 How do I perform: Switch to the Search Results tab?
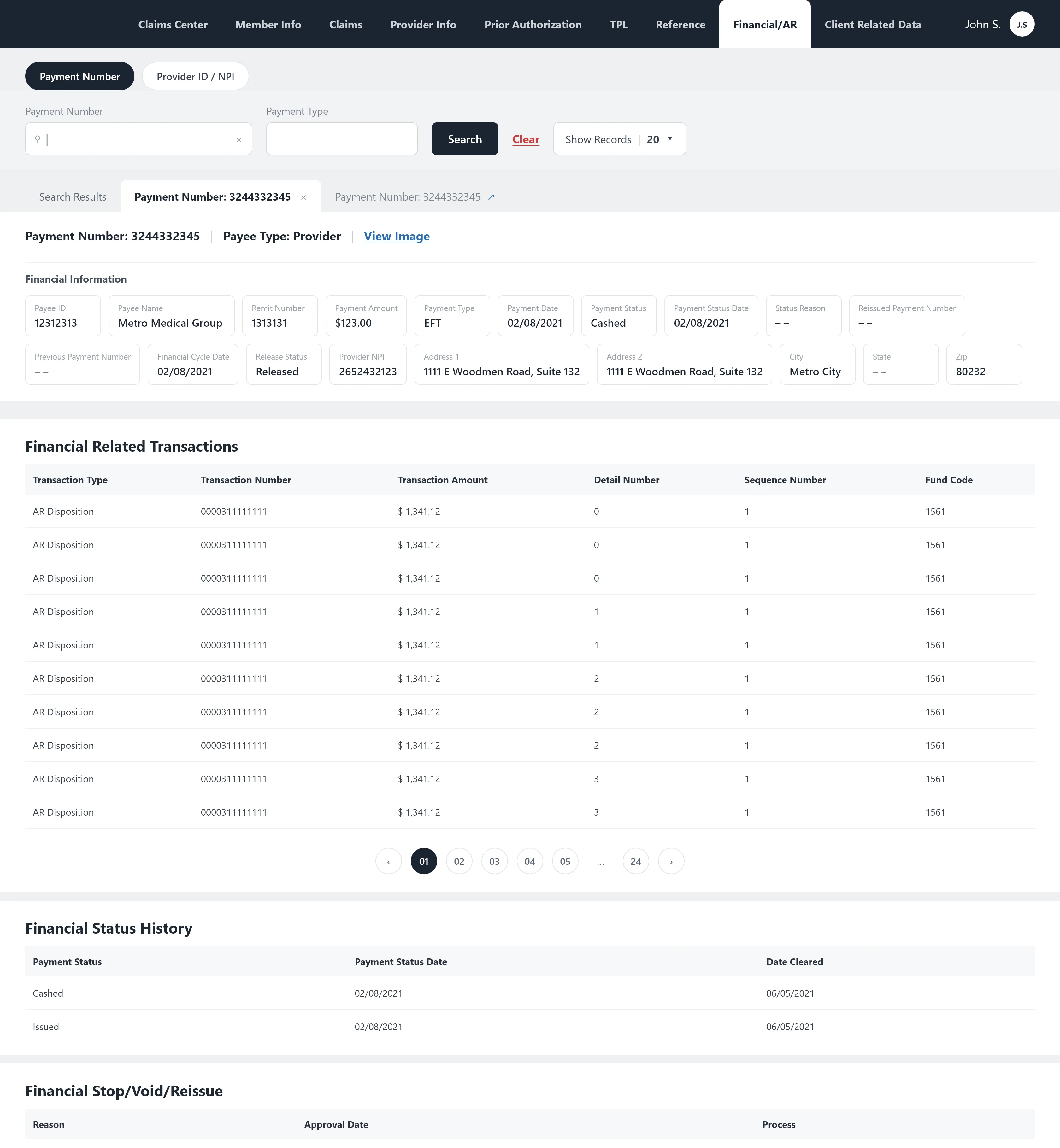(x=73, y=197)
